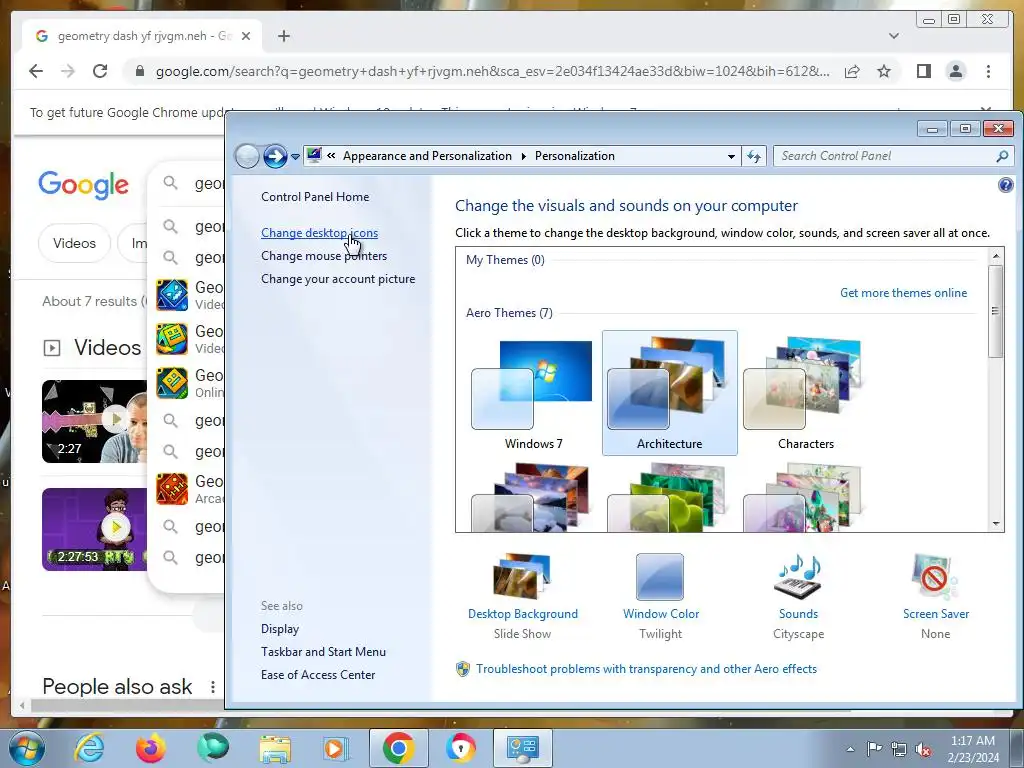Select the geometry dash Chrome tab

point(142,36)
